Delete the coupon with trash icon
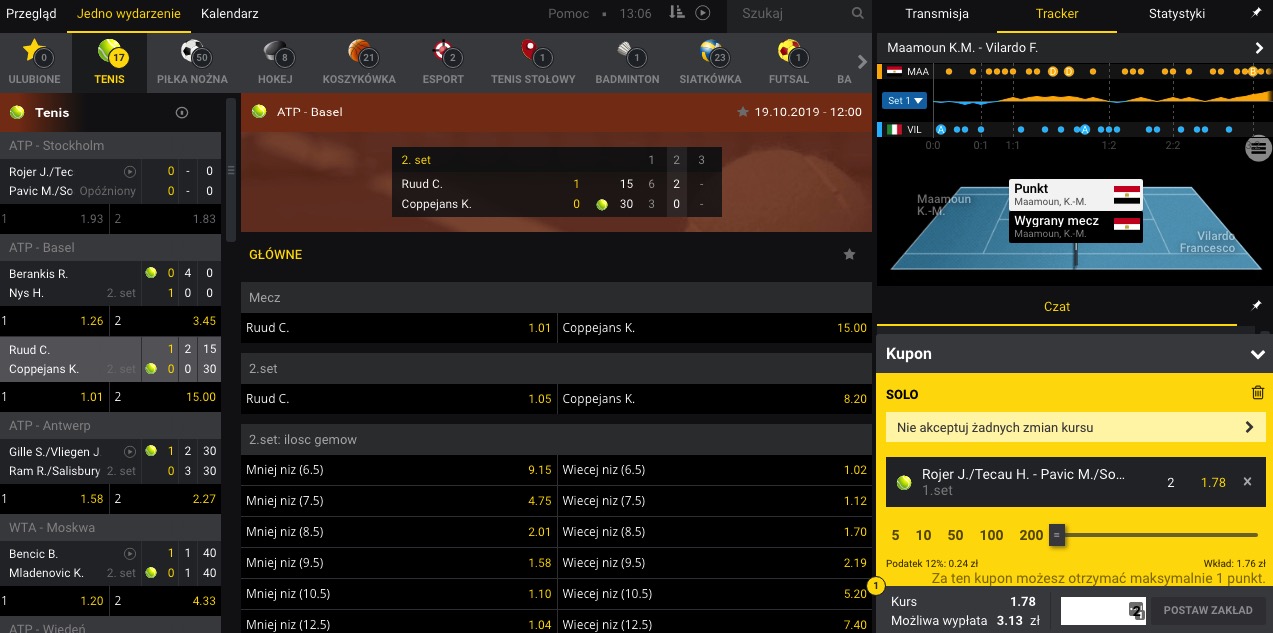This screenshot has height=633, width=1273. point(1258,393)
